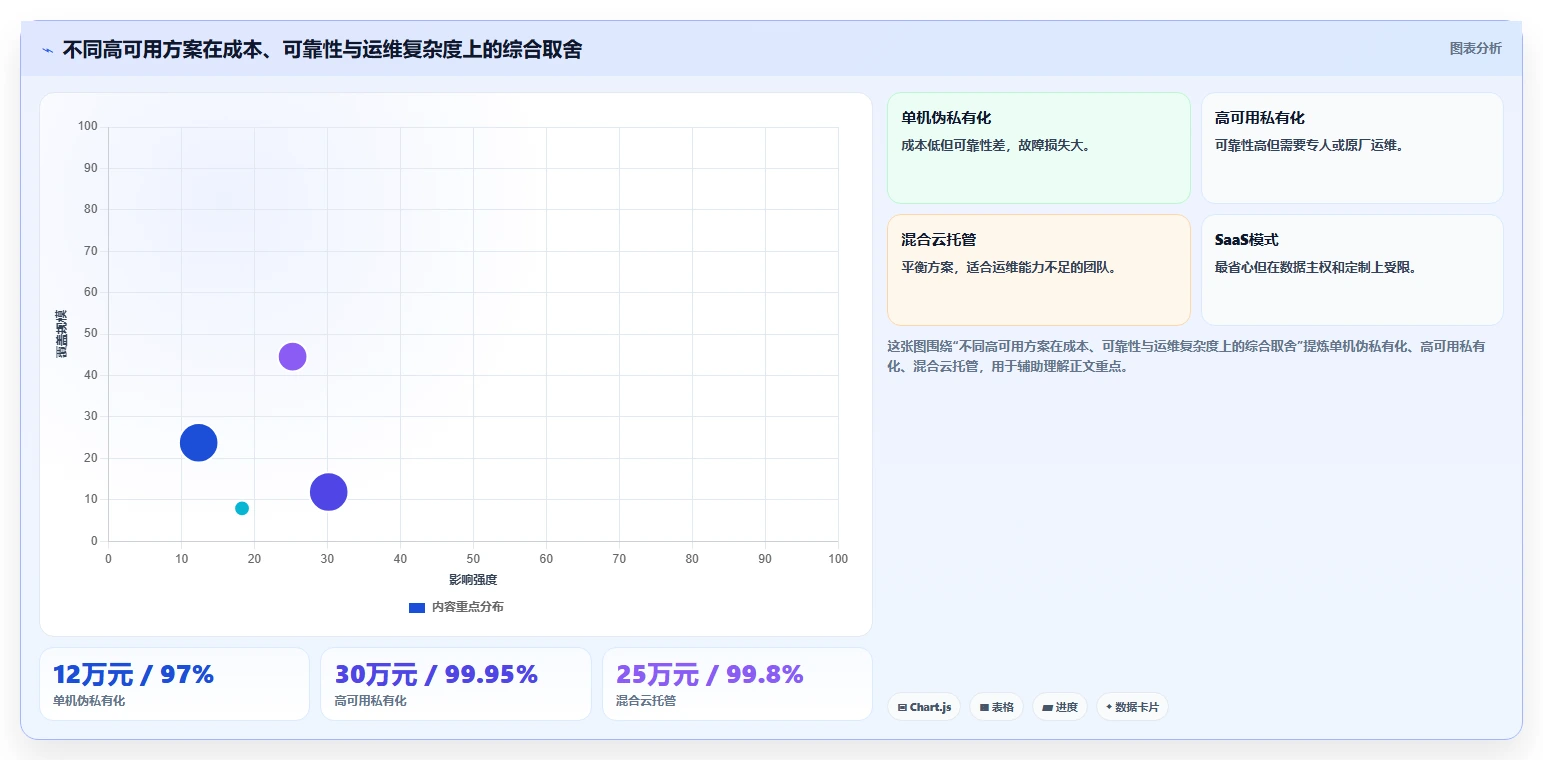The height and width of the screenshot is (760, 1543).
Task: Select the large blue bubble near 24
Action: point(198,442)
